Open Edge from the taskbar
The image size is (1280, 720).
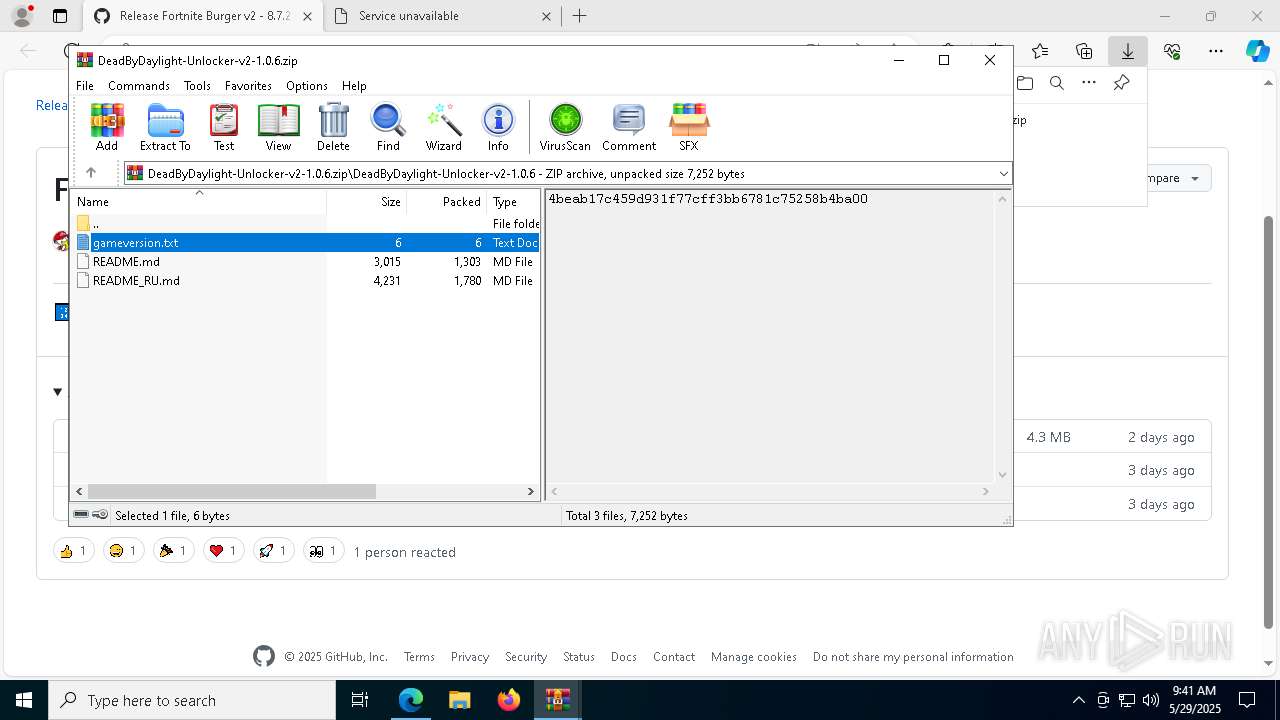411,700
